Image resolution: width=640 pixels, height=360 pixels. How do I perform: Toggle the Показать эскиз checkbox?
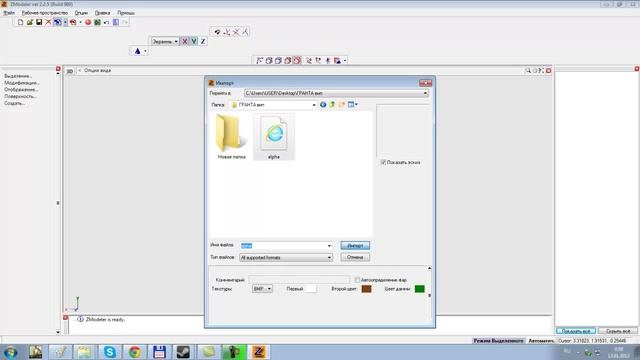pos(383,162)
